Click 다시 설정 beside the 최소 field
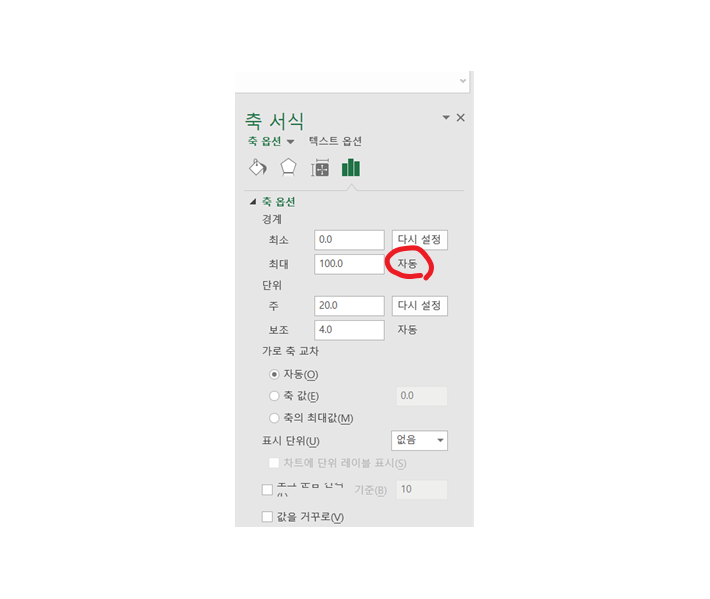Image resolution: width=710 pixels, height=599 pixels. coord(420,240)
